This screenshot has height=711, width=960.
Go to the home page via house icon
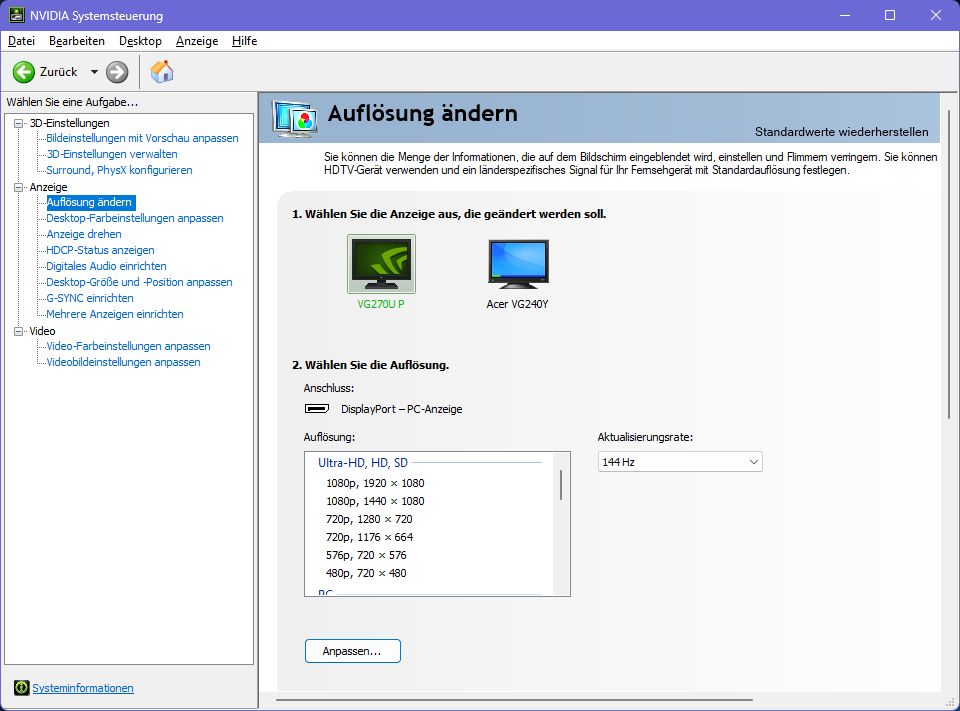coord(162,72)
